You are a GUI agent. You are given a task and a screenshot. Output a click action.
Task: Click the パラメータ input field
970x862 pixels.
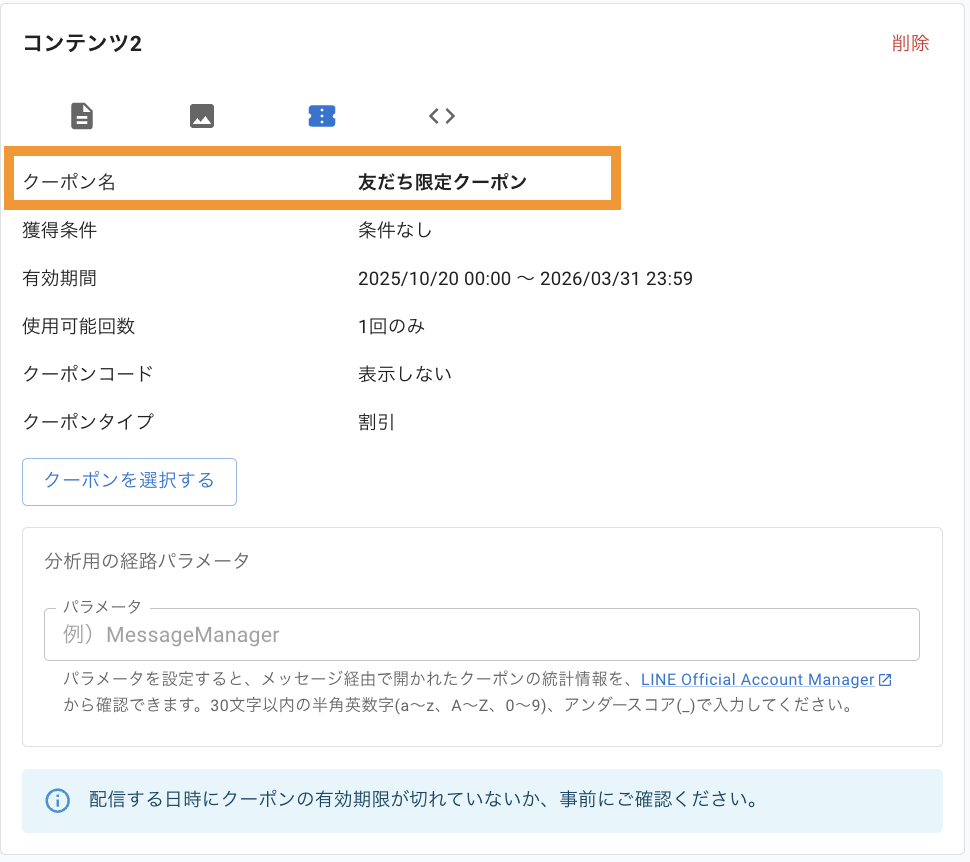pos(481,634)
